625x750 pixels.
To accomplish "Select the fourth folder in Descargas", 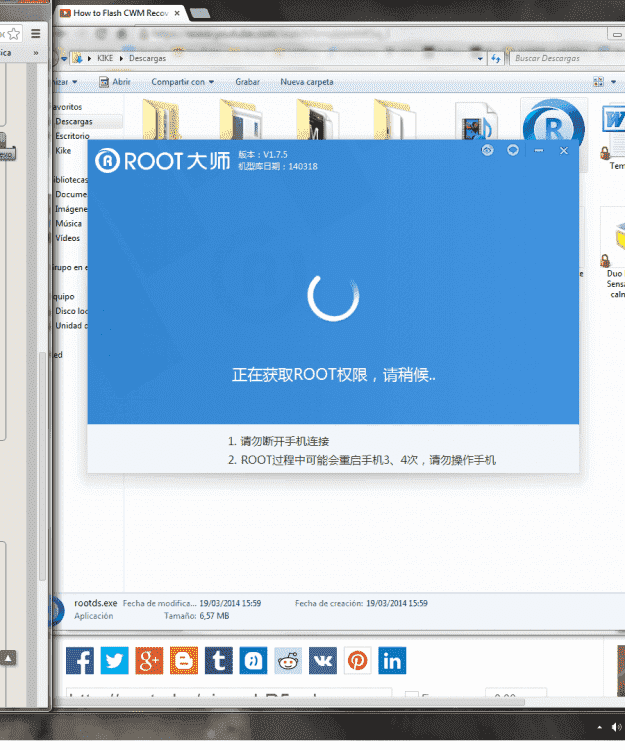I will (x=394, y=120).
